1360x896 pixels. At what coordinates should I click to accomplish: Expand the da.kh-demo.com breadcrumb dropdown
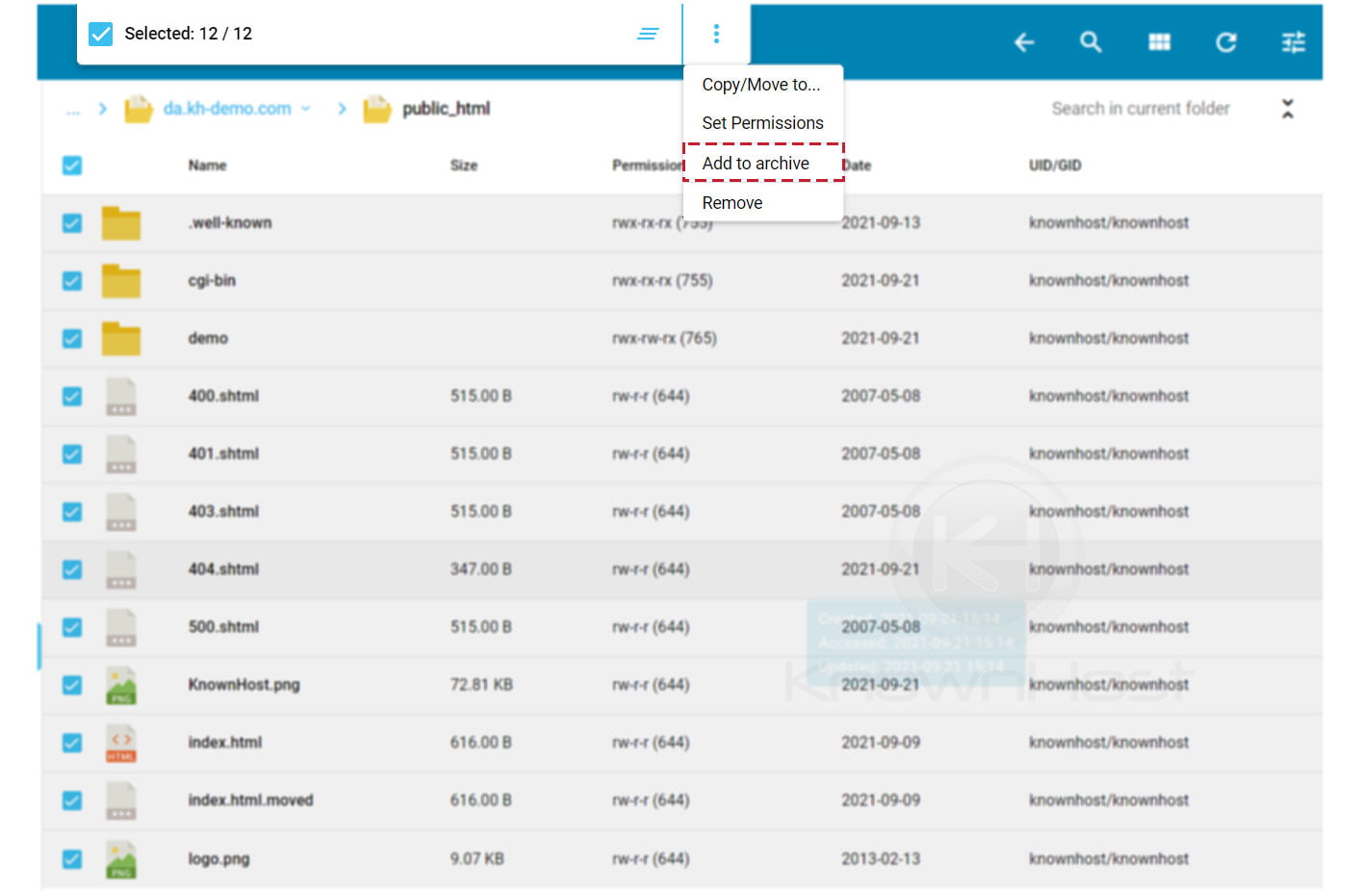(x=306, y=109)
